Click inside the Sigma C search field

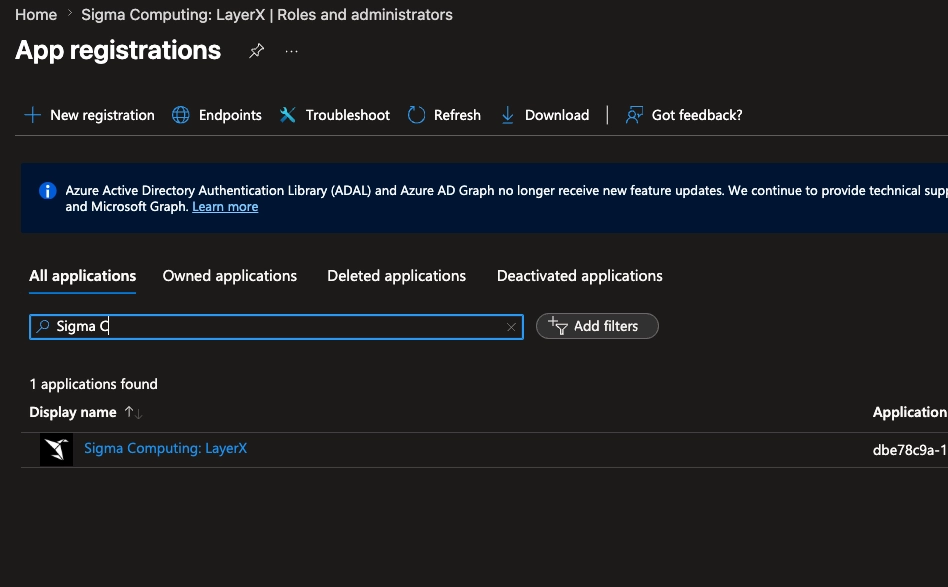(276, 327)
